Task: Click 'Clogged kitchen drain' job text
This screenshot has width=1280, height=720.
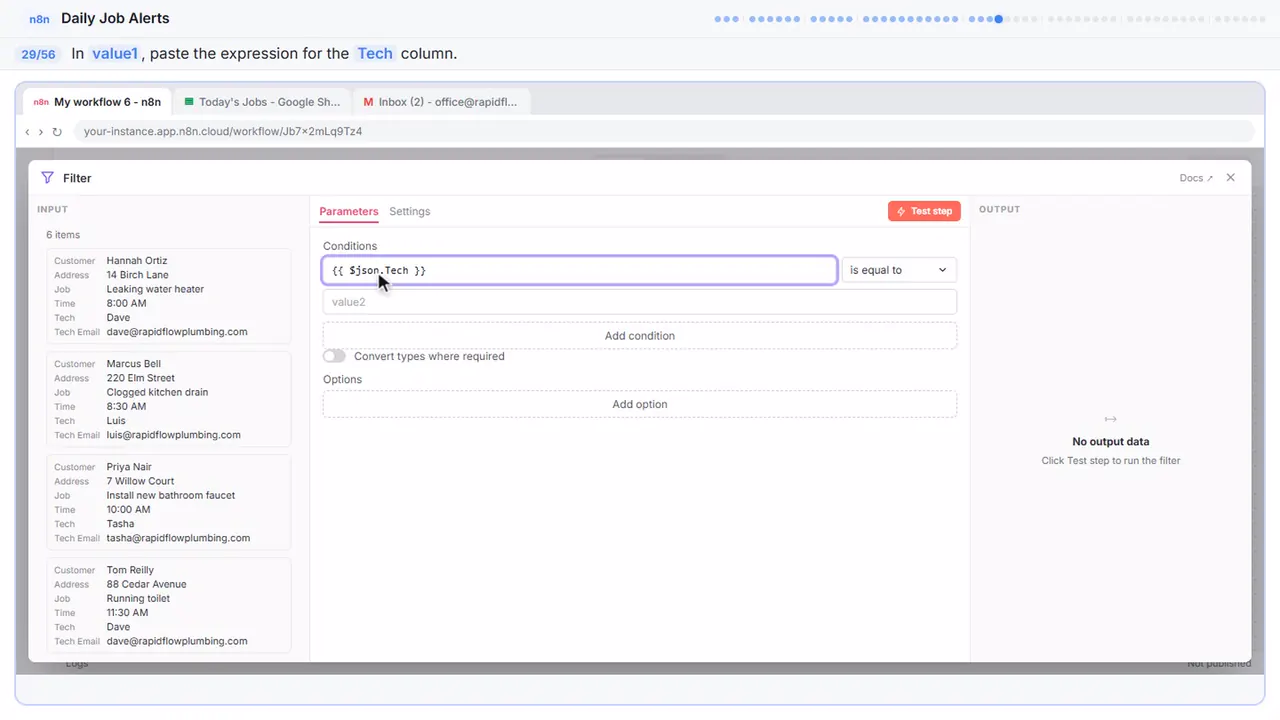Action: click(157, 392)
